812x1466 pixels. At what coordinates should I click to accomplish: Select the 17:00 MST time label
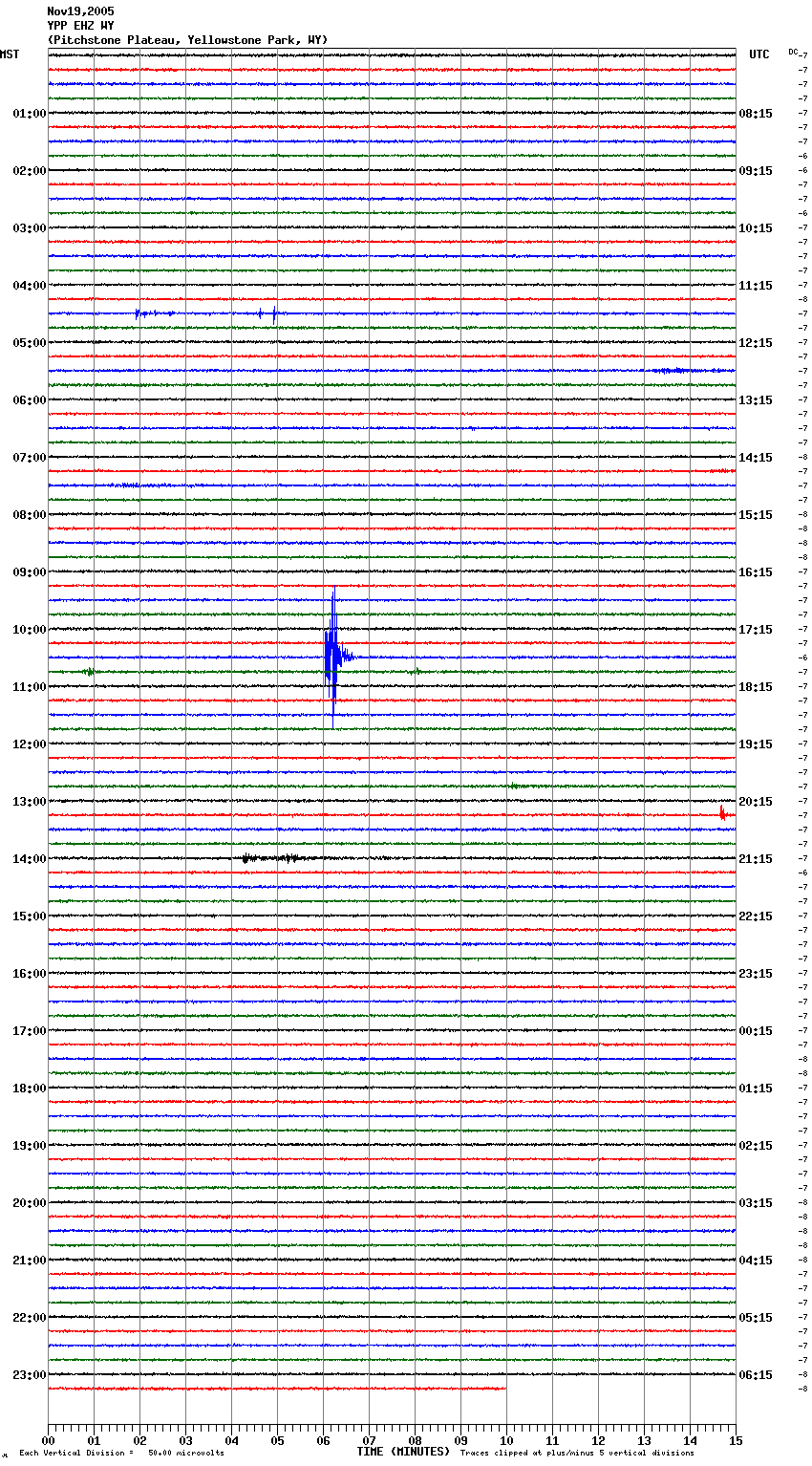(30, 1031)
